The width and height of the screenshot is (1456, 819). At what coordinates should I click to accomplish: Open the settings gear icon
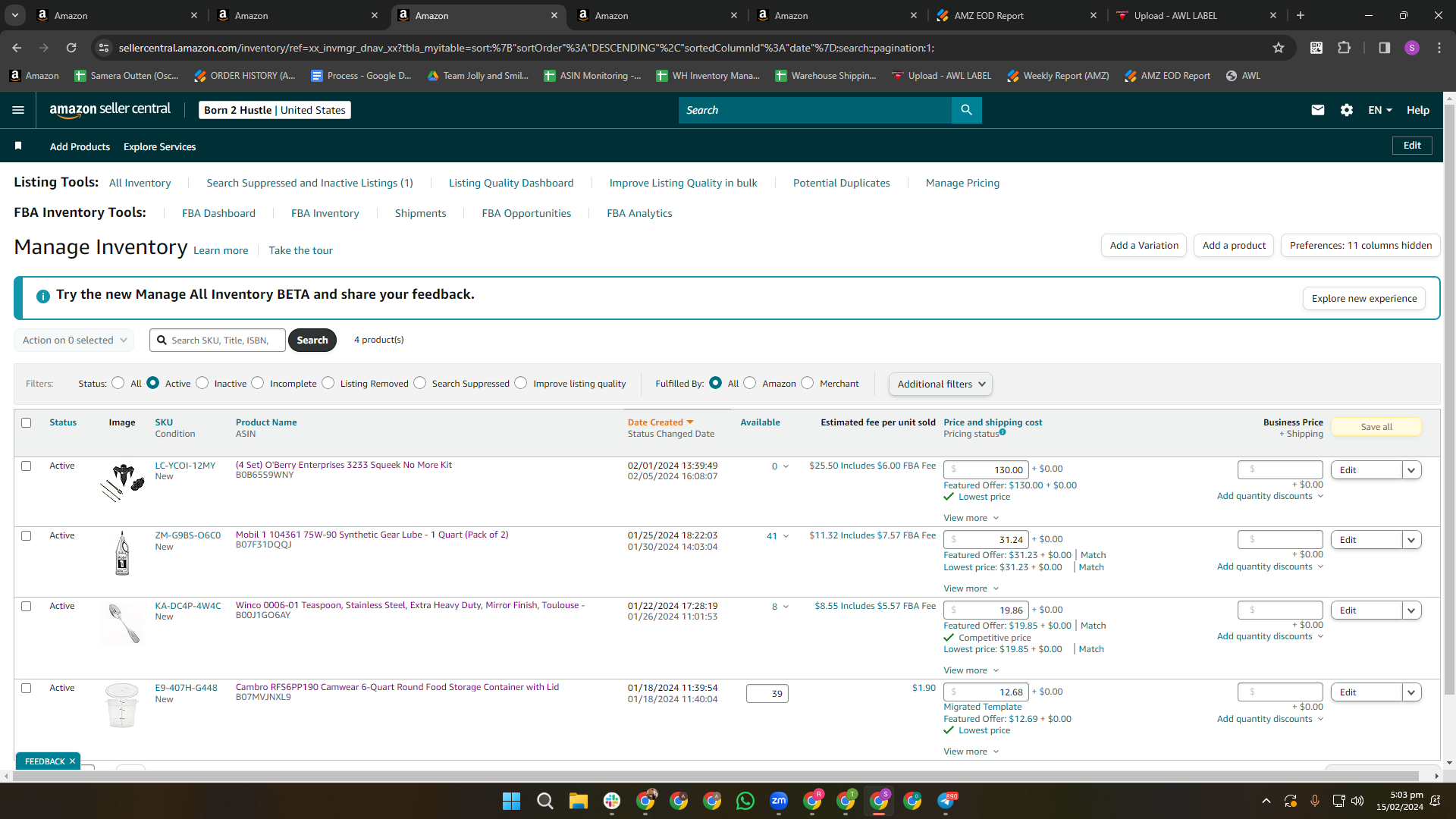(x=1347, y=110)
